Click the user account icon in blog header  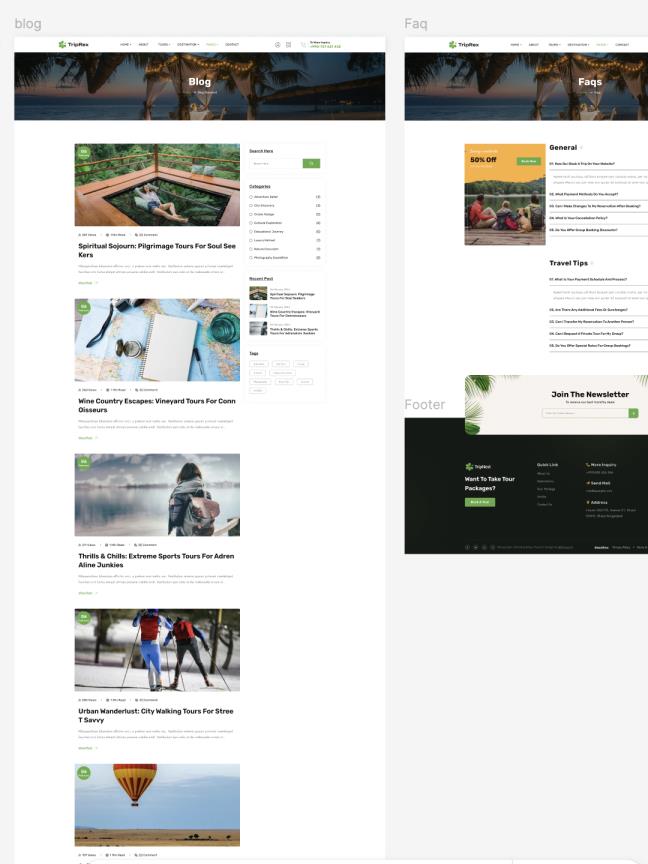pyautogui.click(x=278, y=45)
